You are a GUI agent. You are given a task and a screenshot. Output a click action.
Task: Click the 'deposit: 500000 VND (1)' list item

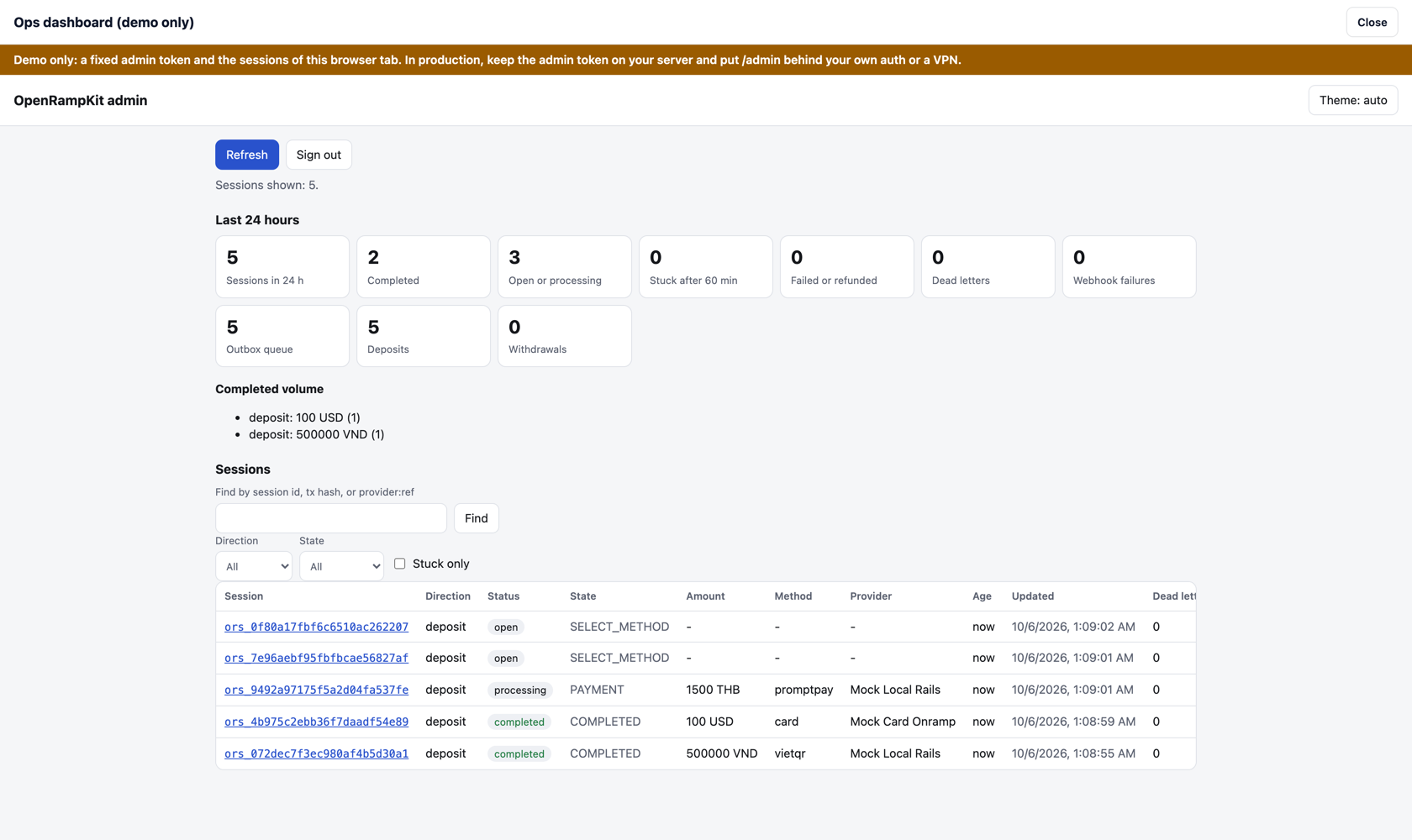click(x=316, y=434)
